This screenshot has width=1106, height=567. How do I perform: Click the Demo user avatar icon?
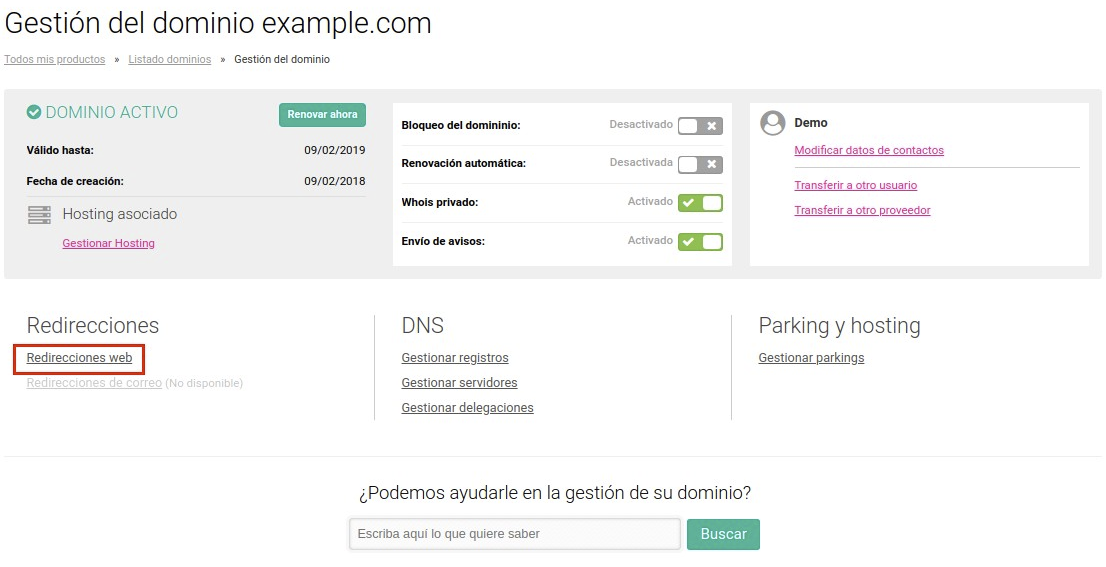pyautogui.click(x=772, y=123)
